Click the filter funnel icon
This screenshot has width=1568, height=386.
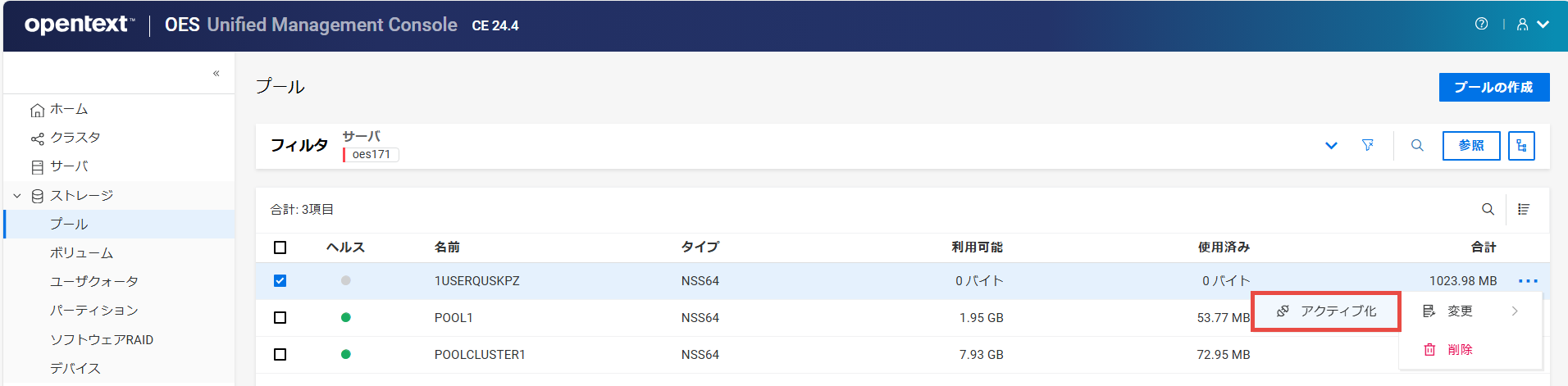point(1368,145)
